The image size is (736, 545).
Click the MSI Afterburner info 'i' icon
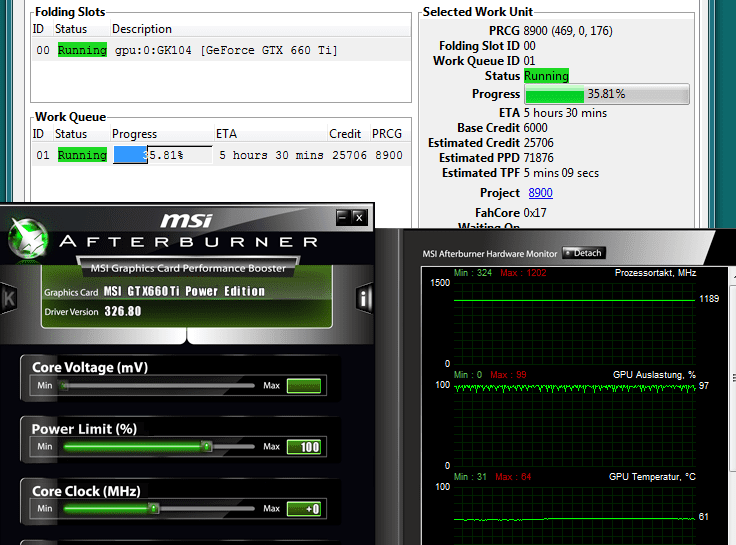pos(364,298)
